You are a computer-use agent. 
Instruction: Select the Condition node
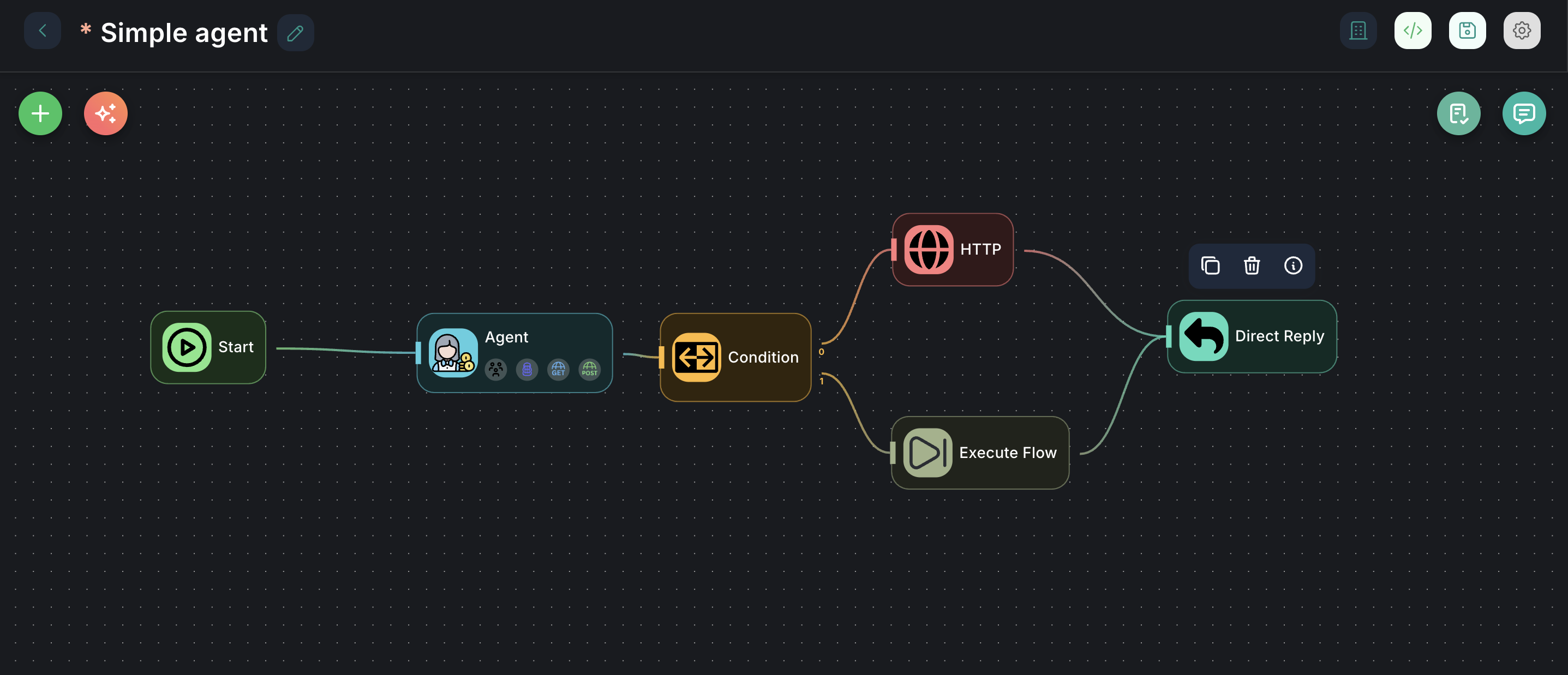click(735, 358)
